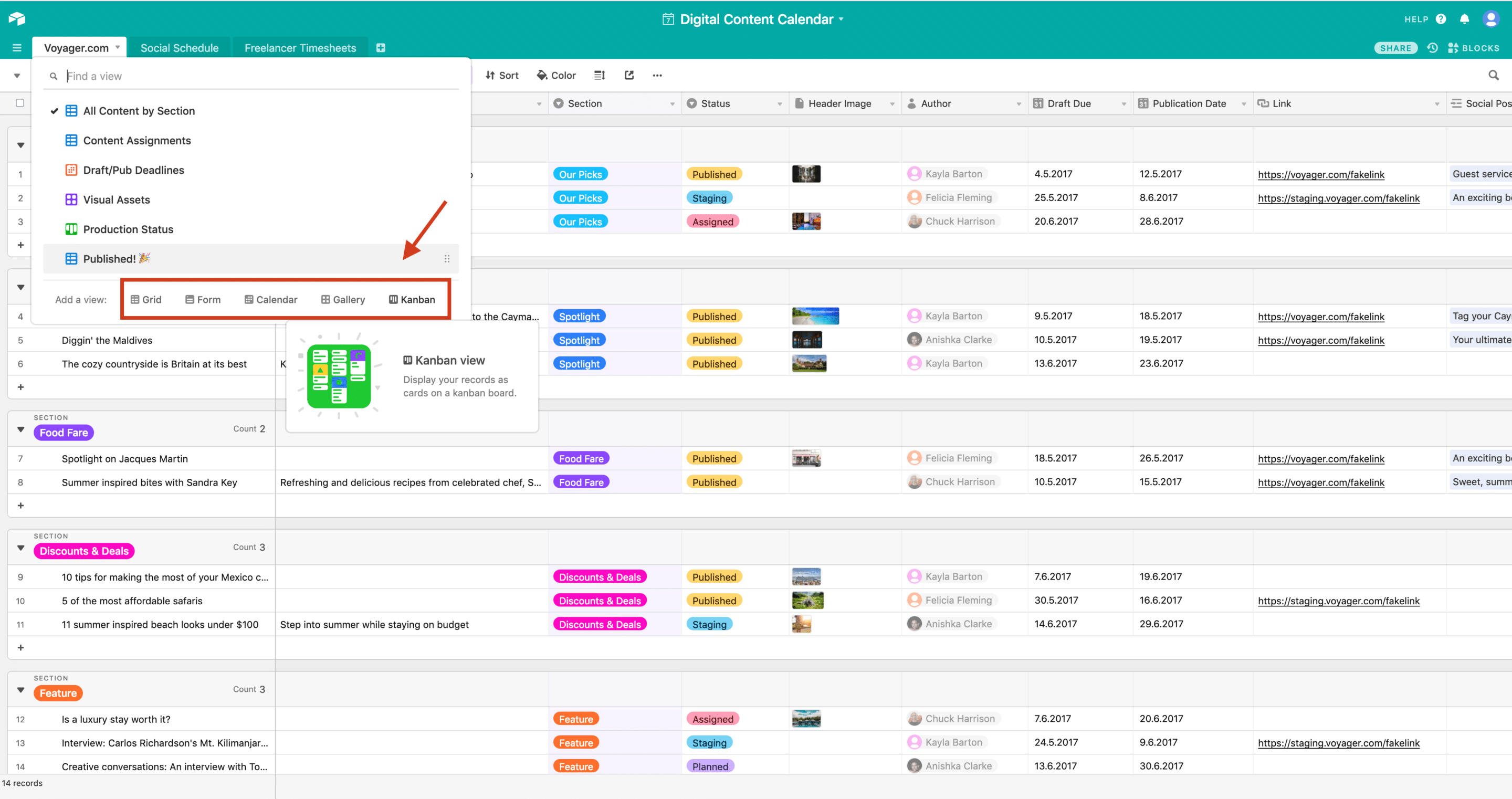The height and width of the screenshot is (799, 1512).
Task: Select the Production Status view
Action: coord(250,229)
